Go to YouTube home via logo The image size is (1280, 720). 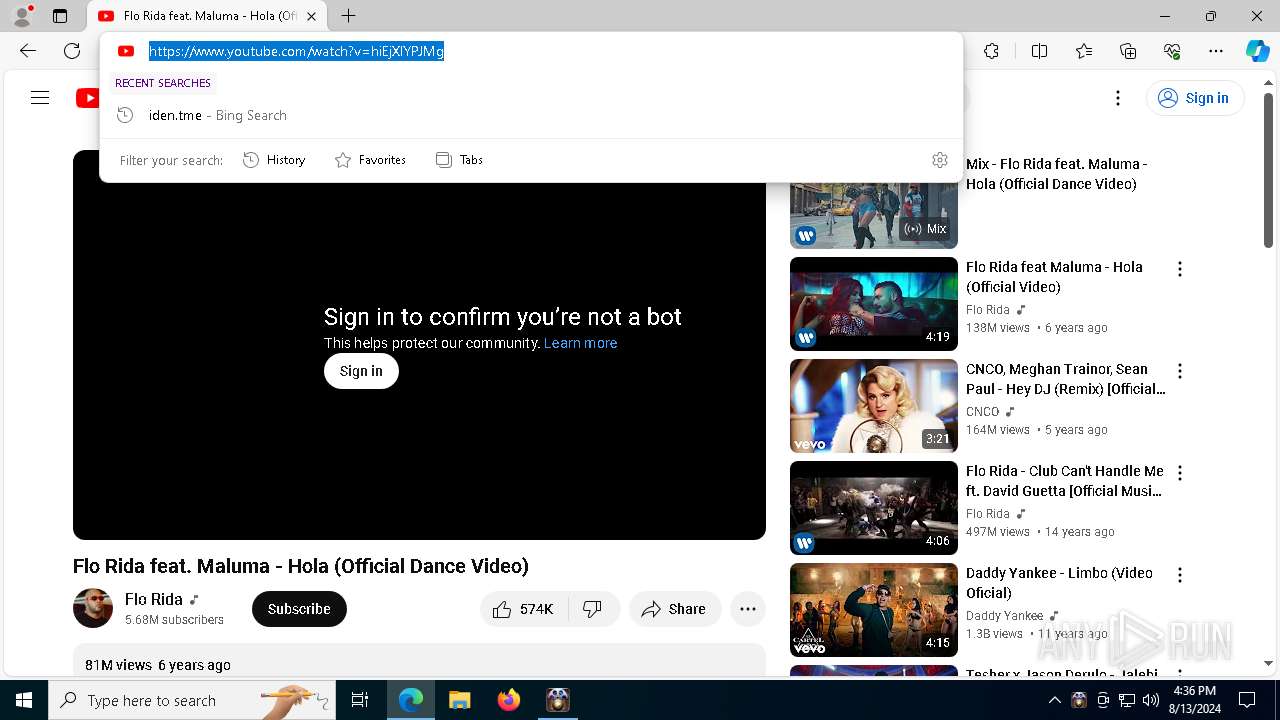88,97
